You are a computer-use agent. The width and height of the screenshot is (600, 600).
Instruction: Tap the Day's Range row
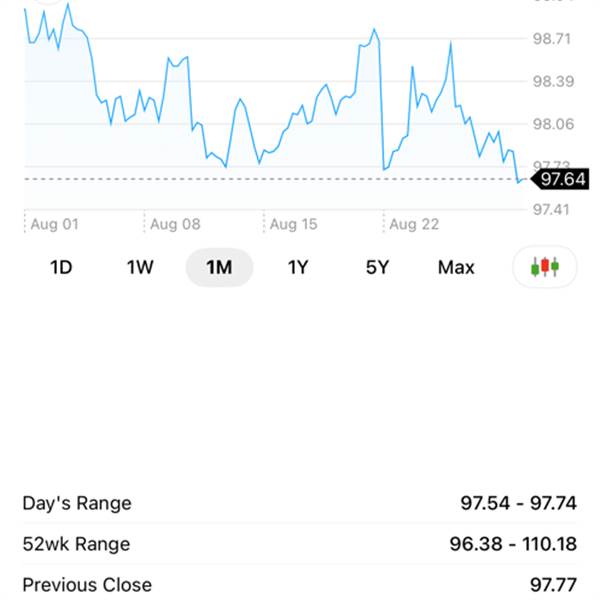300,503
